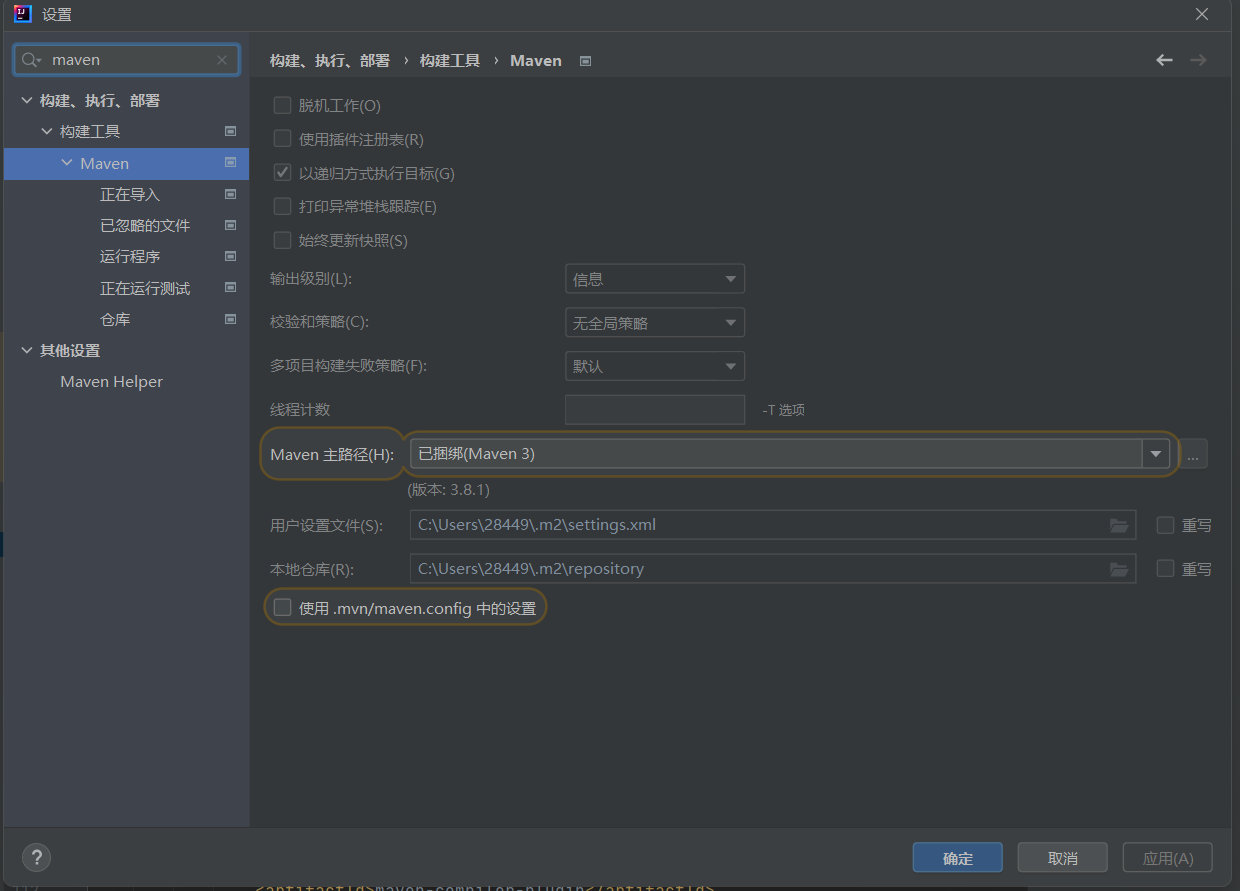The height and width of the screenshot is (891, 1240).
Task: Collapse the Maven tree node
Action: [67, 163]
